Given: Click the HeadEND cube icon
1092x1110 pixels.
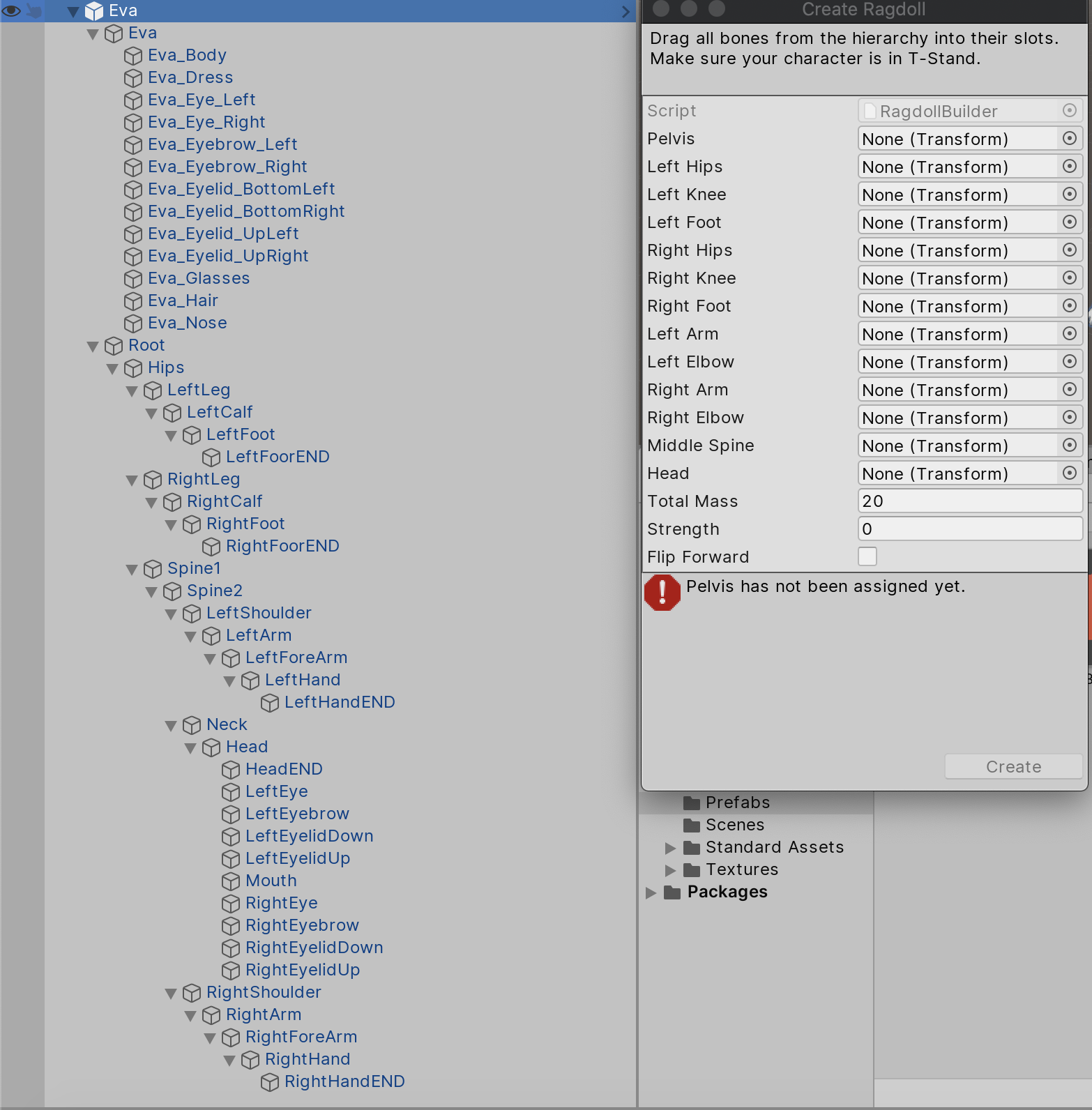Looking at the screenshot, I should [230, 770].
